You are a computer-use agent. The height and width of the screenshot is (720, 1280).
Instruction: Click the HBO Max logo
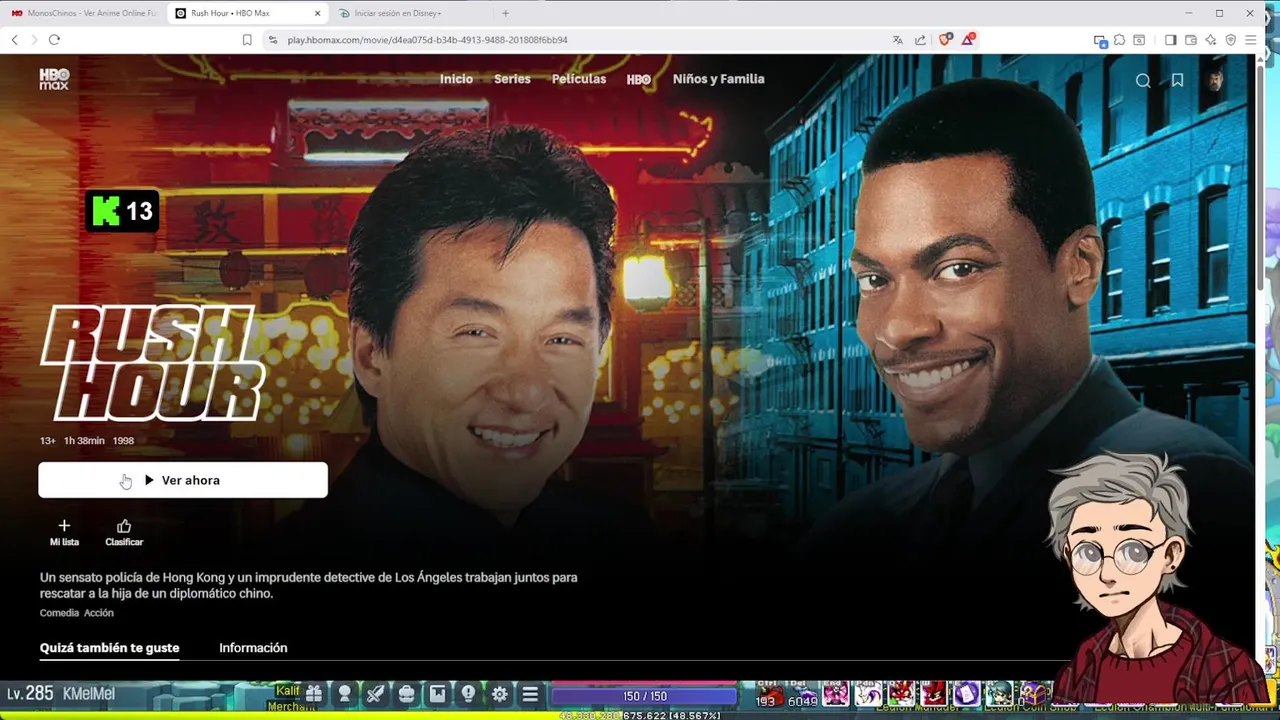[54, 79]
